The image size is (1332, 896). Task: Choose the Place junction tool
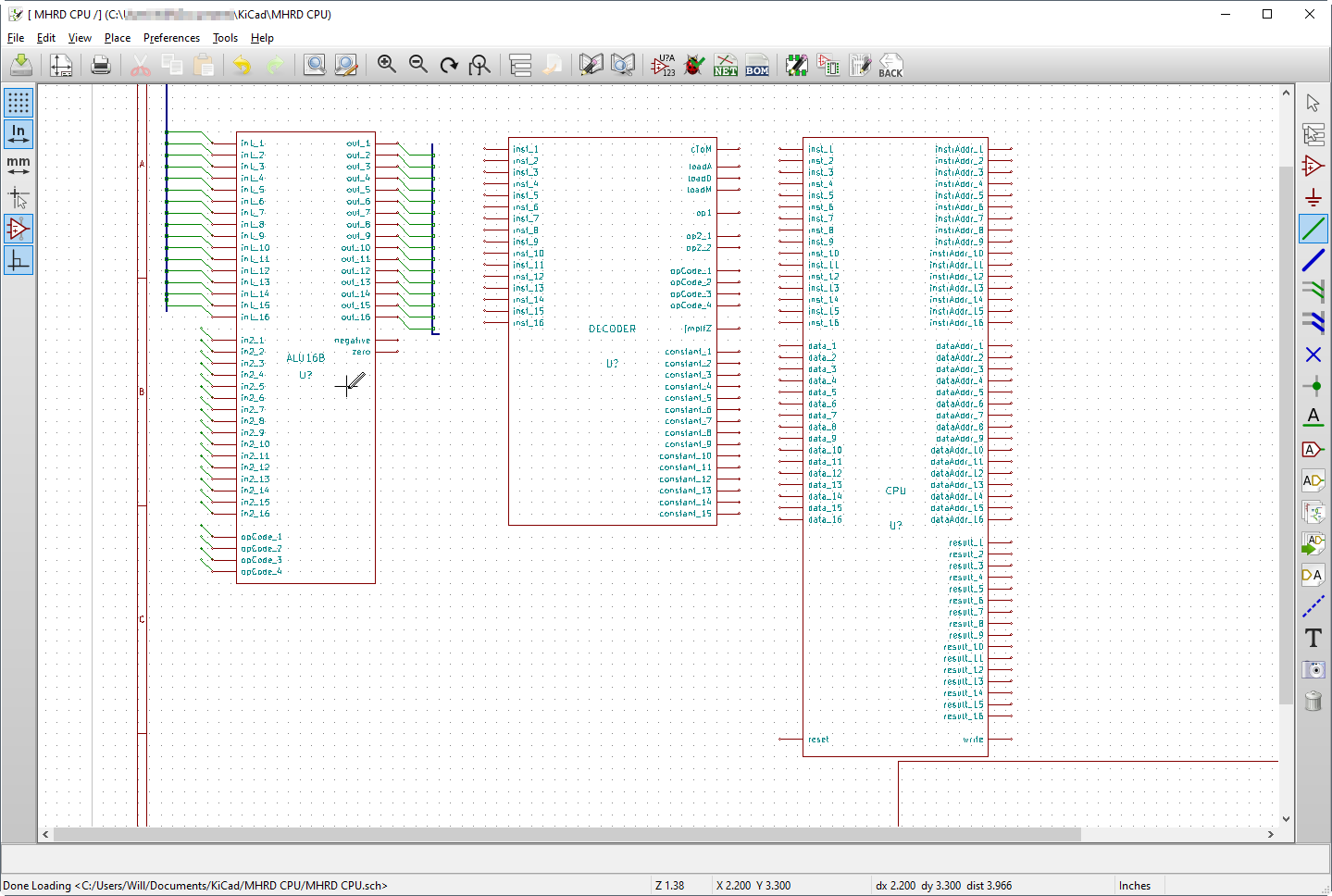[x=1313, y=386]
